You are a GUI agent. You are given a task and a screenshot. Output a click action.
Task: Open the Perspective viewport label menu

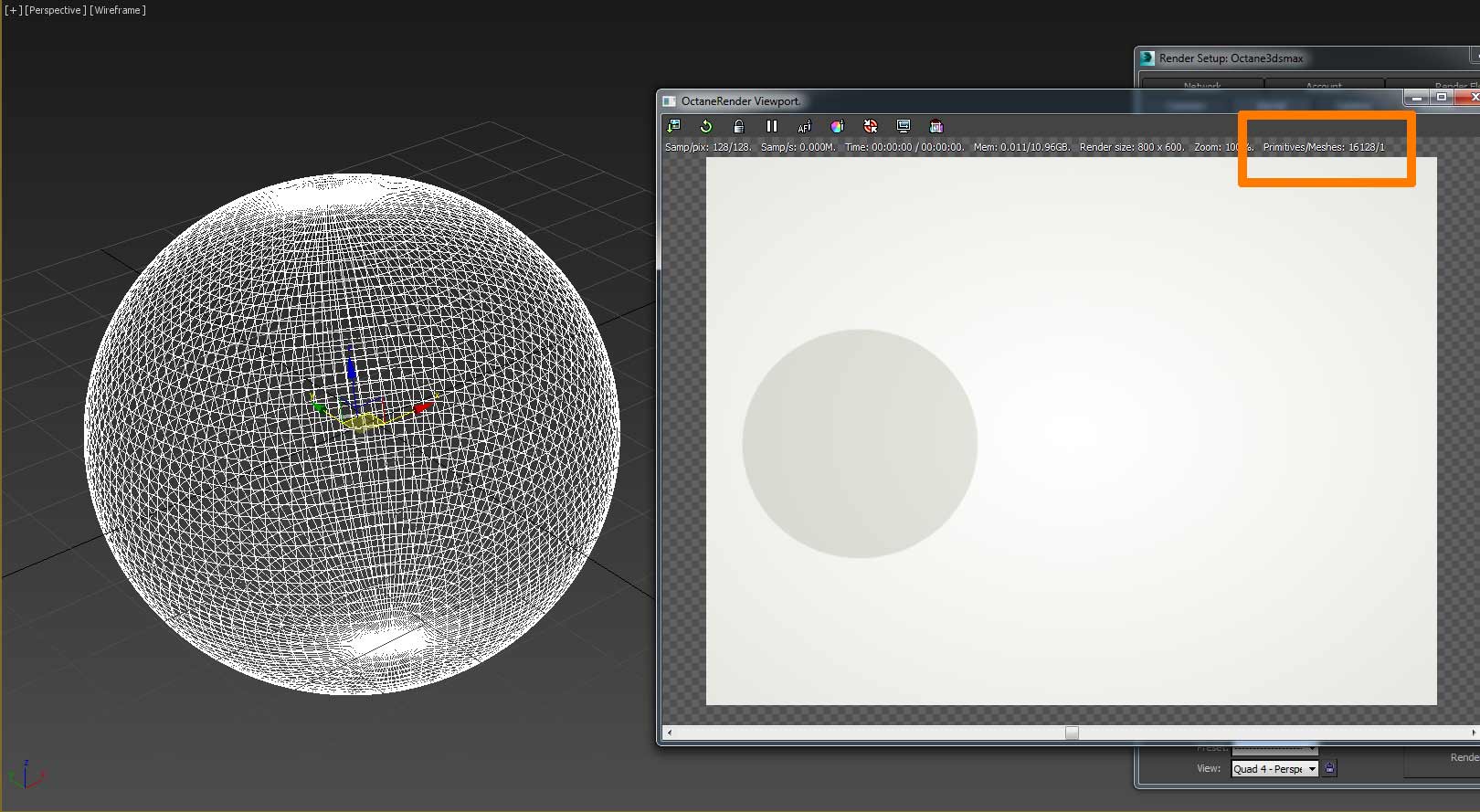tap(55, 10)
